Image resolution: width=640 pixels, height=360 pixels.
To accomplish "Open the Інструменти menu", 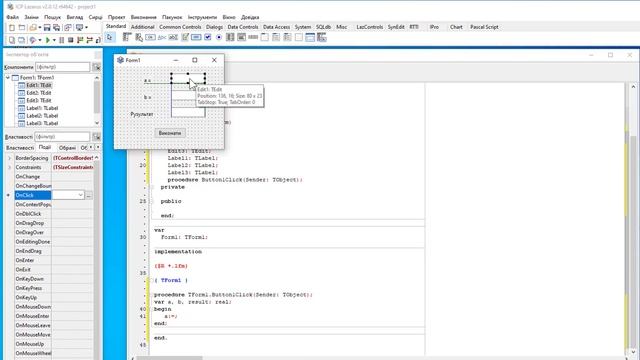I will pyautogui.click(x=202, y=17).
